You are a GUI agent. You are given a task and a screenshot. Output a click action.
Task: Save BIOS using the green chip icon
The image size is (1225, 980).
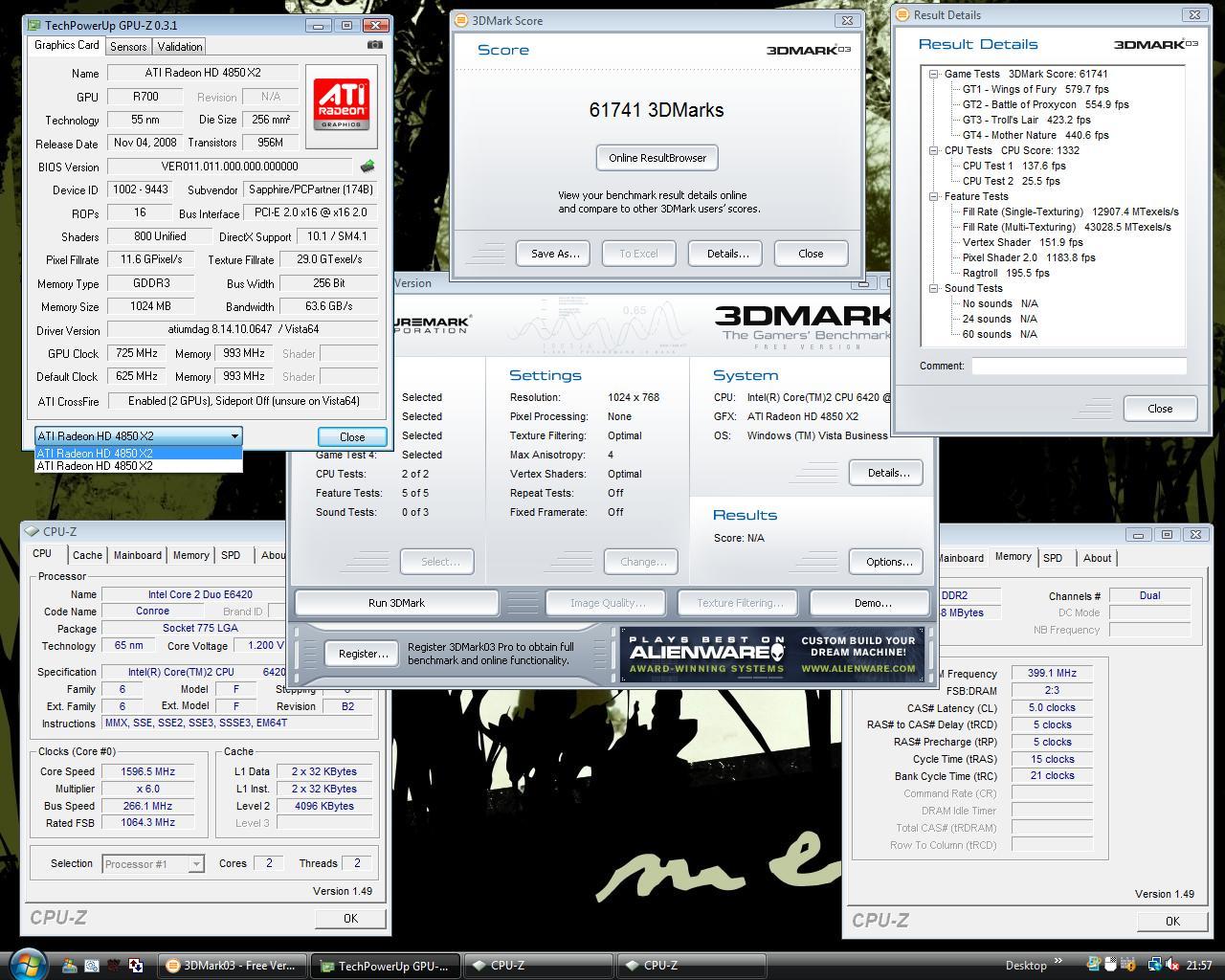(367, 167)
